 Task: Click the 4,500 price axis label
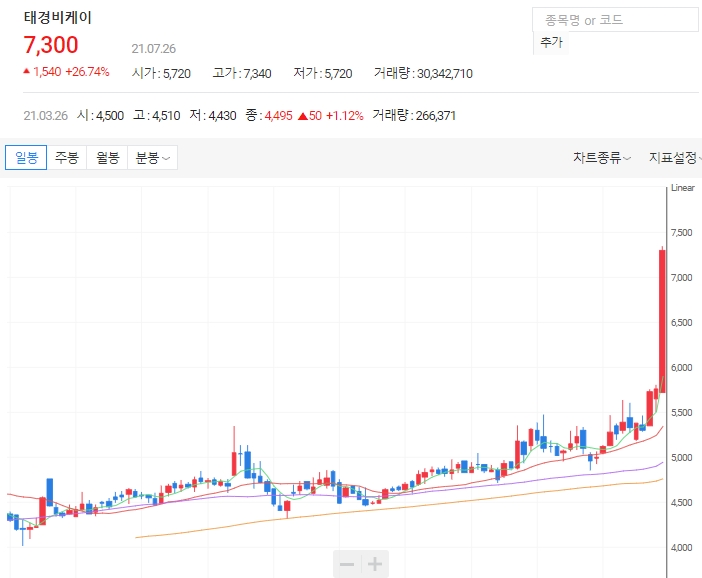(681, 503)
